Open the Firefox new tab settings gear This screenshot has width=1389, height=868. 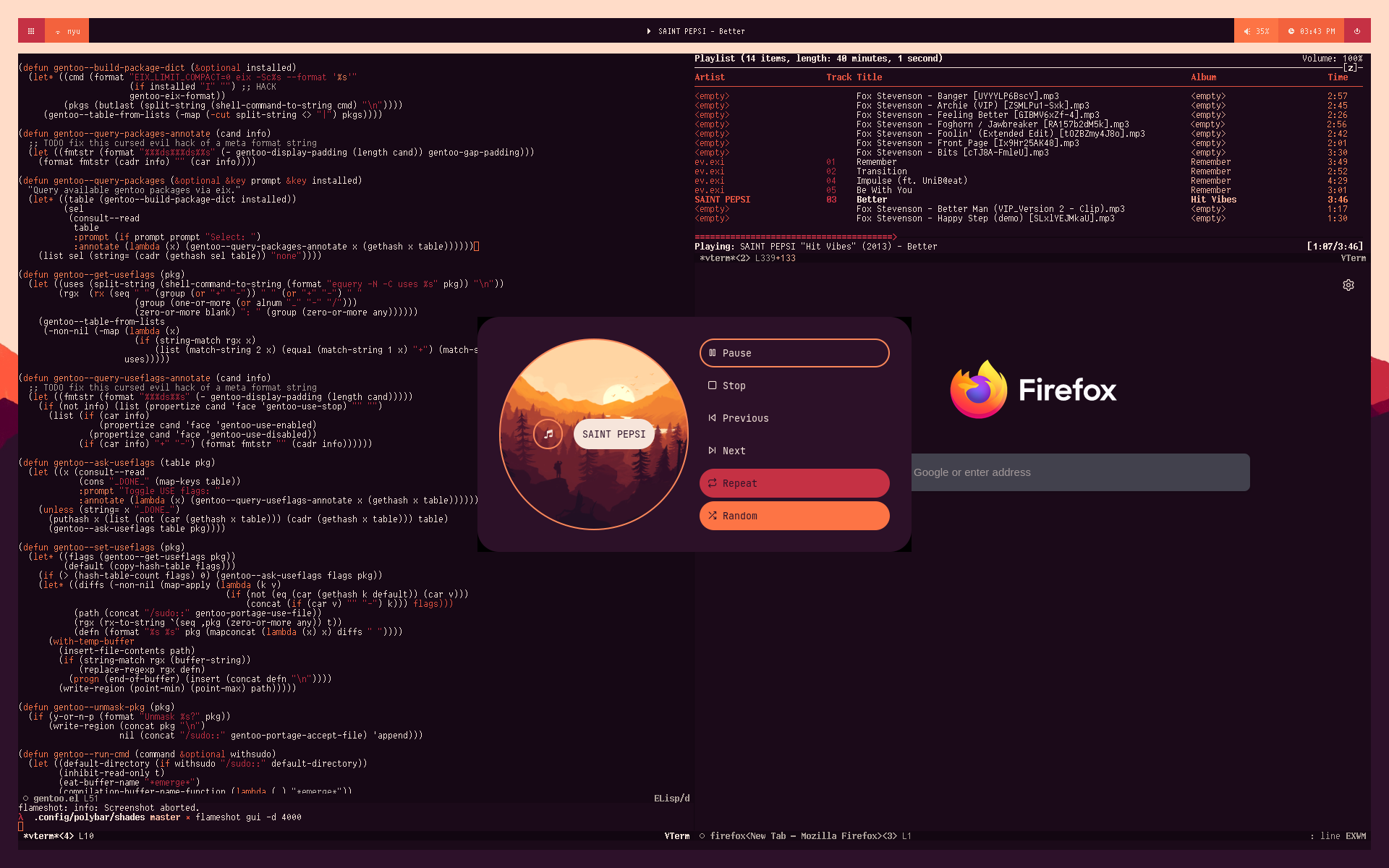coord(1348,285)
